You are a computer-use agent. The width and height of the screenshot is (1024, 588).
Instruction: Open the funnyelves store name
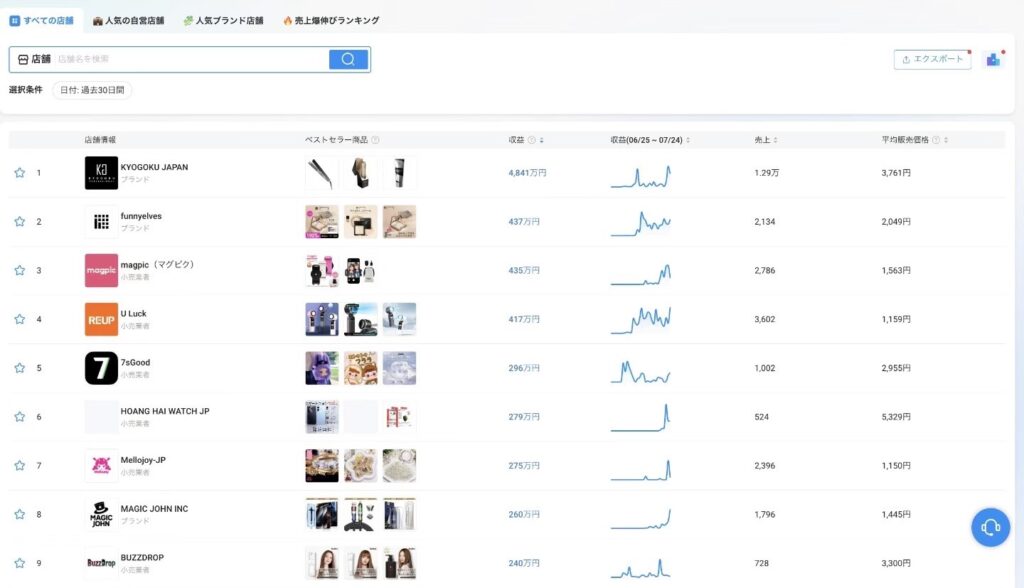pyautogui.click(x=141, y=216)
